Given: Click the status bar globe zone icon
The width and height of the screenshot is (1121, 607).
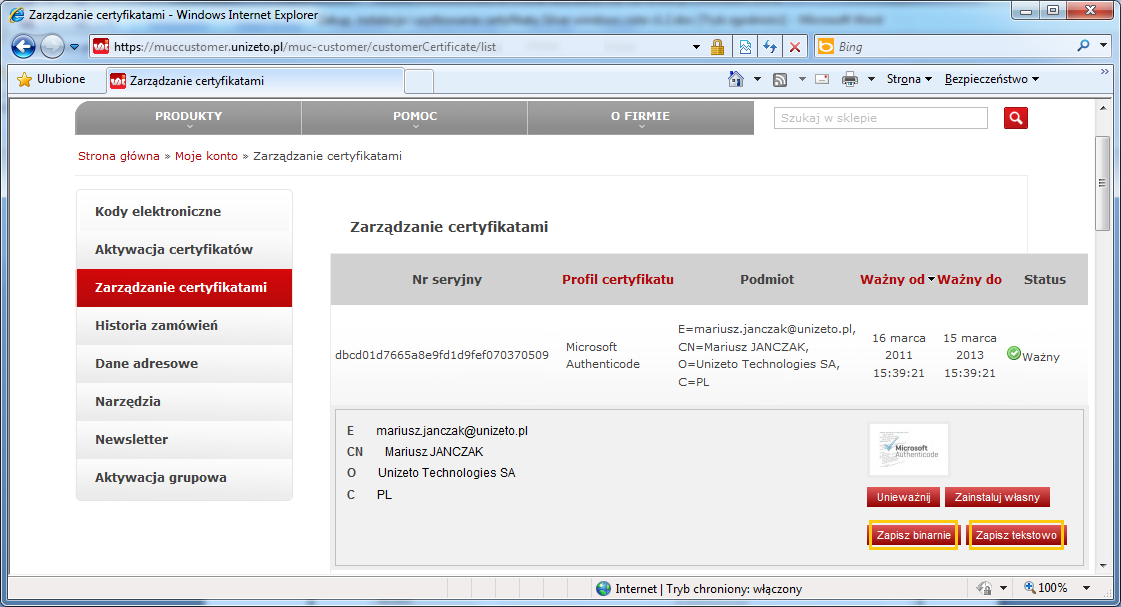Looking at the screenshot, I should tap(603, 588).
